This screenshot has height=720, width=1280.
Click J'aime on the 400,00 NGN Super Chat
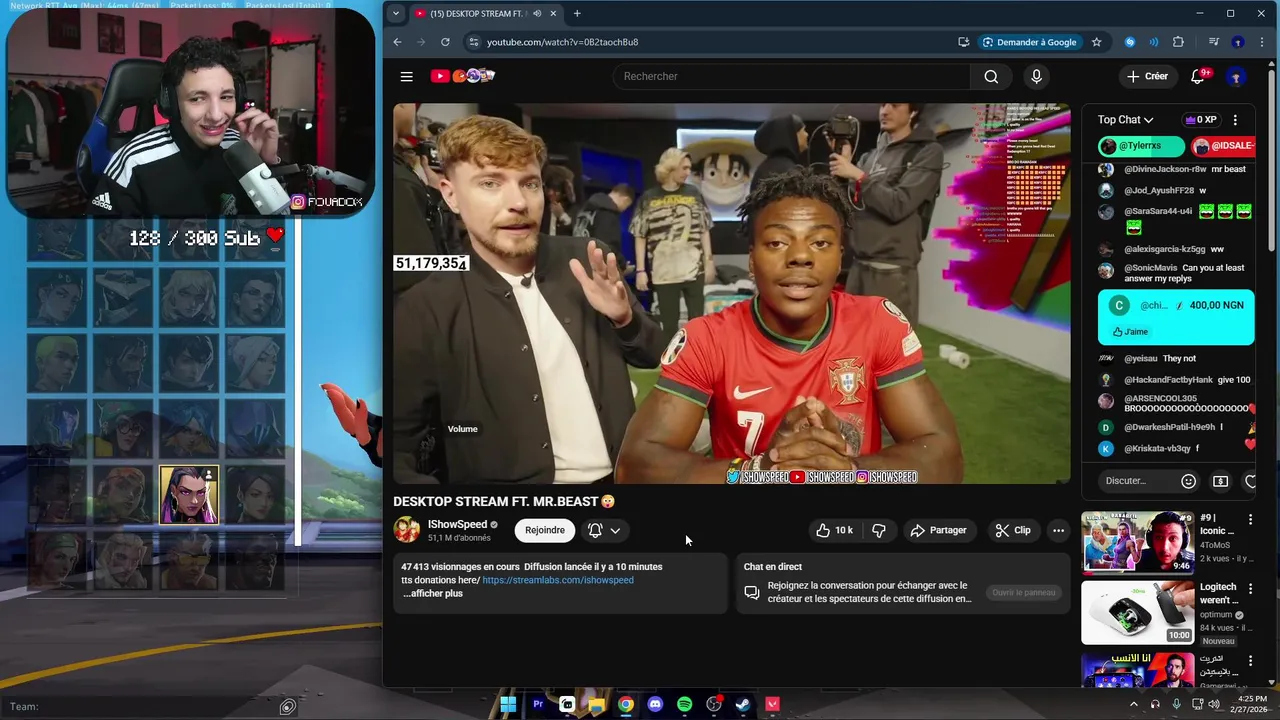[x=1130, y=332]
